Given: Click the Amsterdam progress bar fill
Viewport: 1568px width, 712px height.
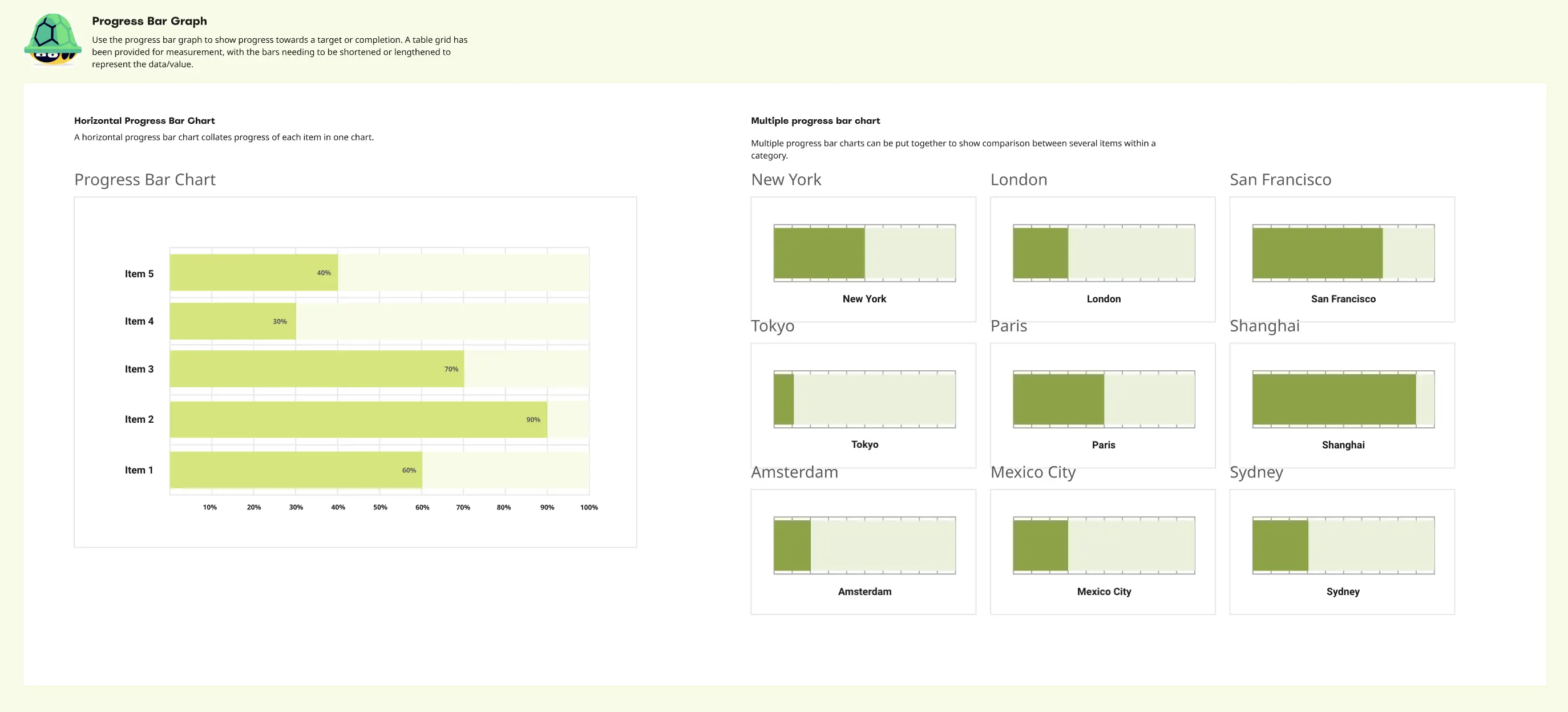Looking at the screenshot, I should click(793, 545).
